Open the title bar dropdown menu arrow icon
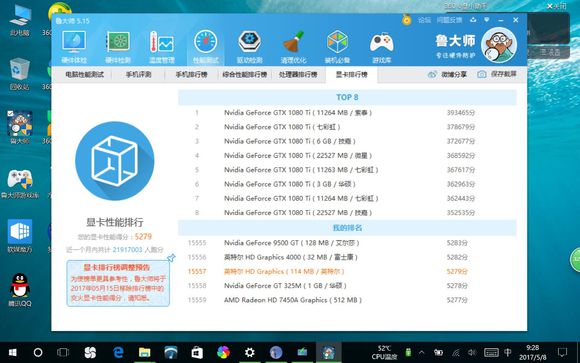The width and height of the screenshot is (580, 363). [x=487, y=20]
